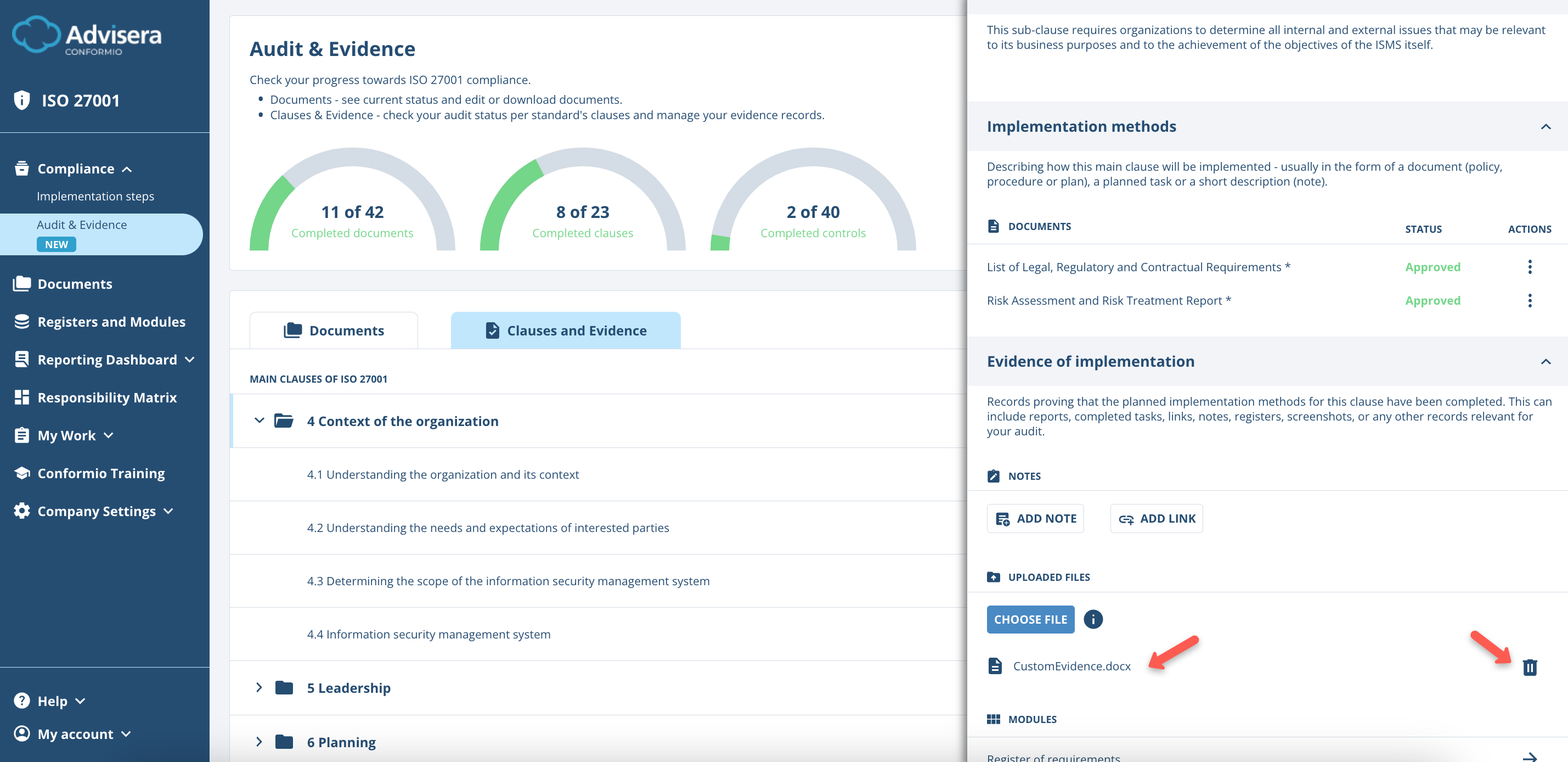Open Registers and Modules via its sidebar icon
The height and width of the screenshot is (762, 1568).
pyautogui.click(x=22, y=321)
